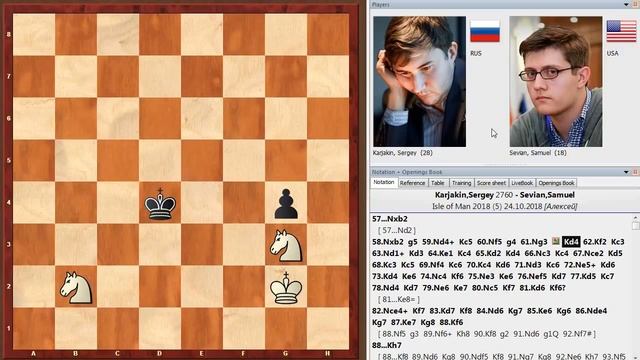Jump to move 72.Ne5+

pyautogui.click(x=580, y=265)
